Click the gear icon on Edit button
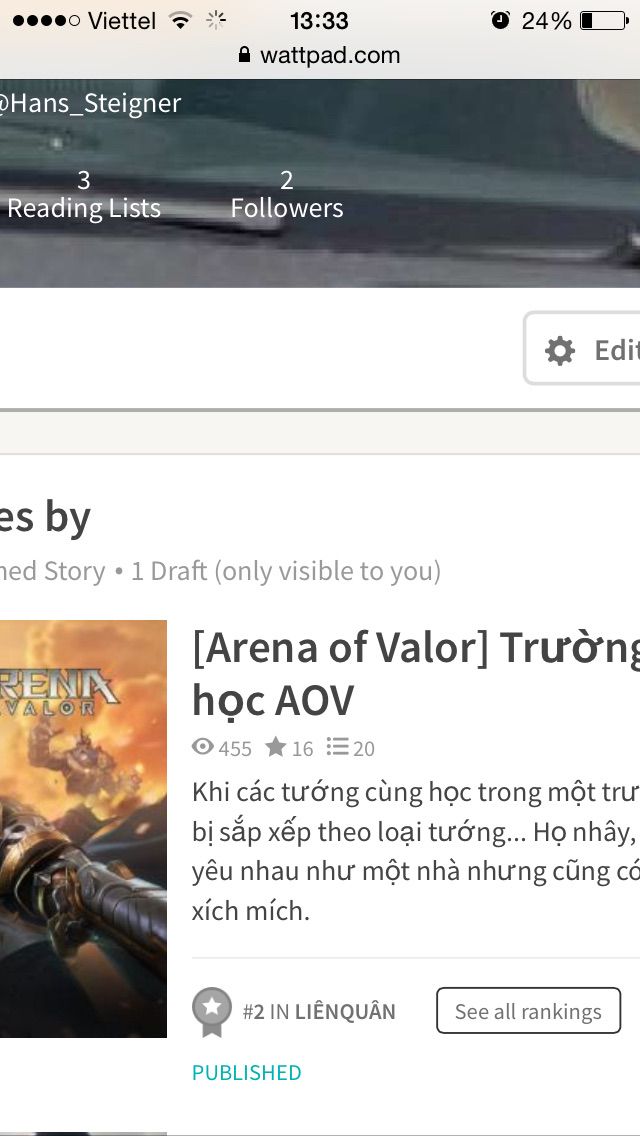Image resolution: width=640 pixels, height=1136 pixels. (x=560, y=351)
